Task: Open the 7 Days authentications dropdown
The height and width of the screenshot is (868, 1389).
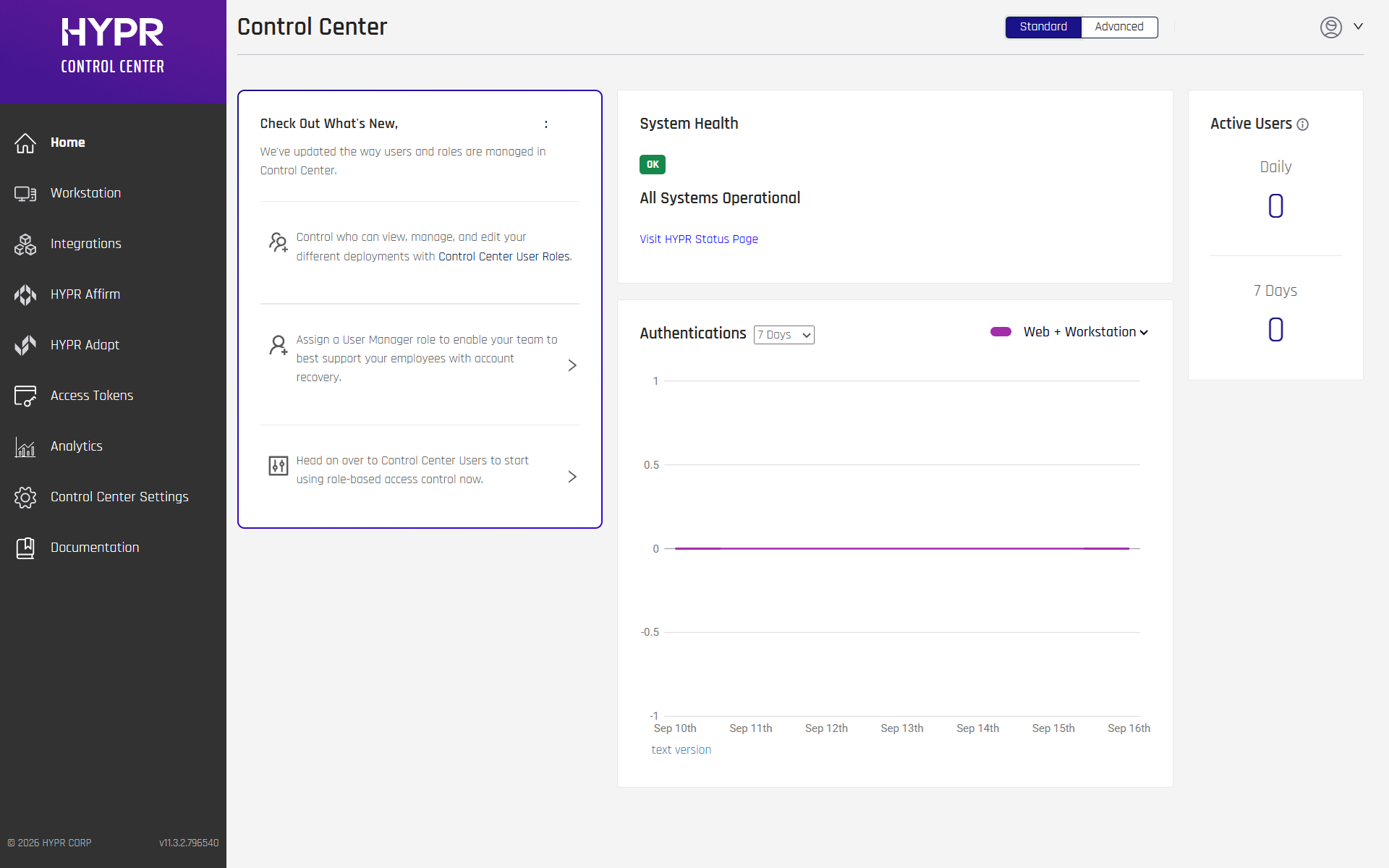Action: 784,335
